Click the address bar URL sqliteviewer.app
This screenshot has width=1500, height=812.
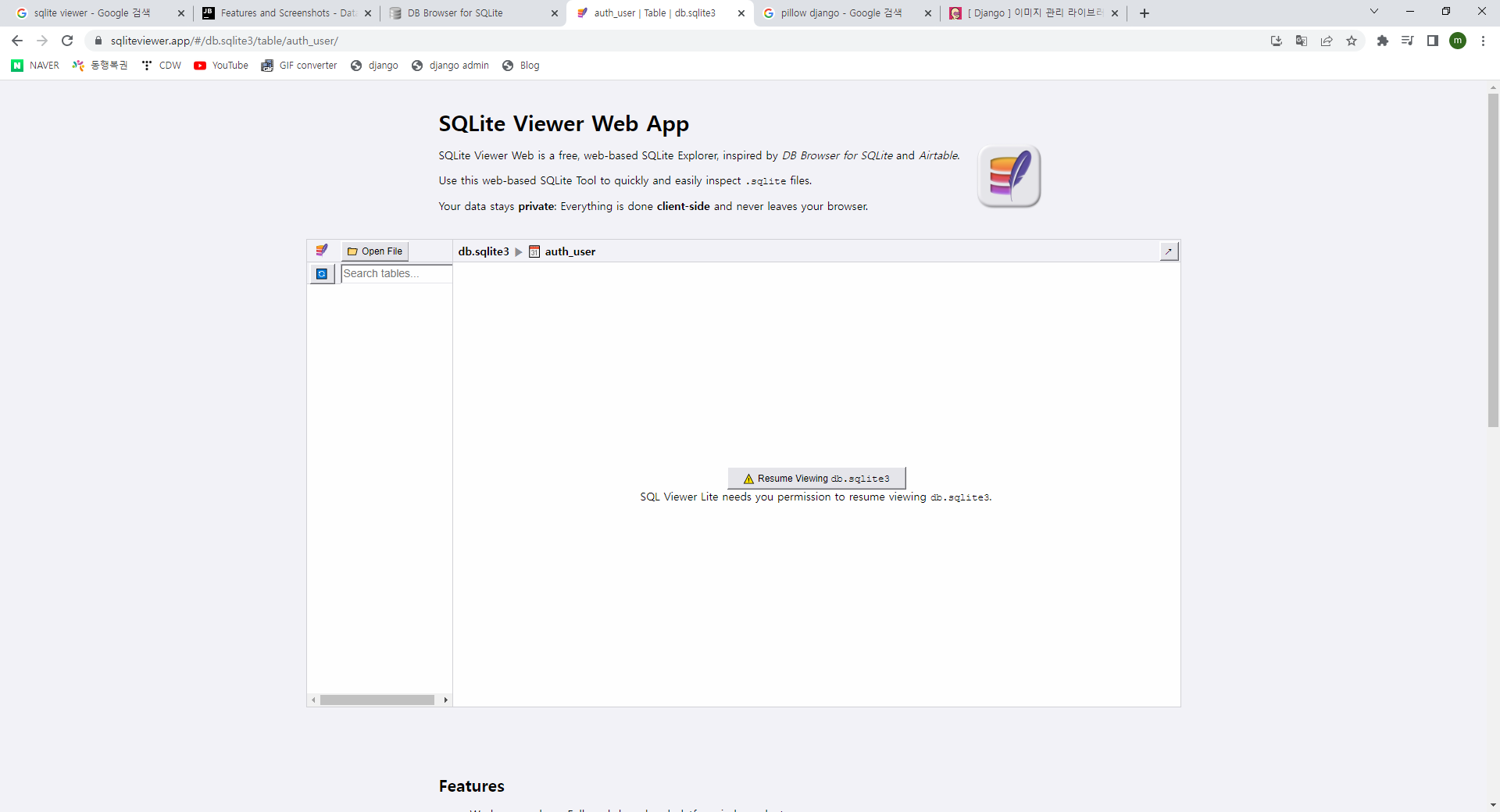(x=224, y=41)
